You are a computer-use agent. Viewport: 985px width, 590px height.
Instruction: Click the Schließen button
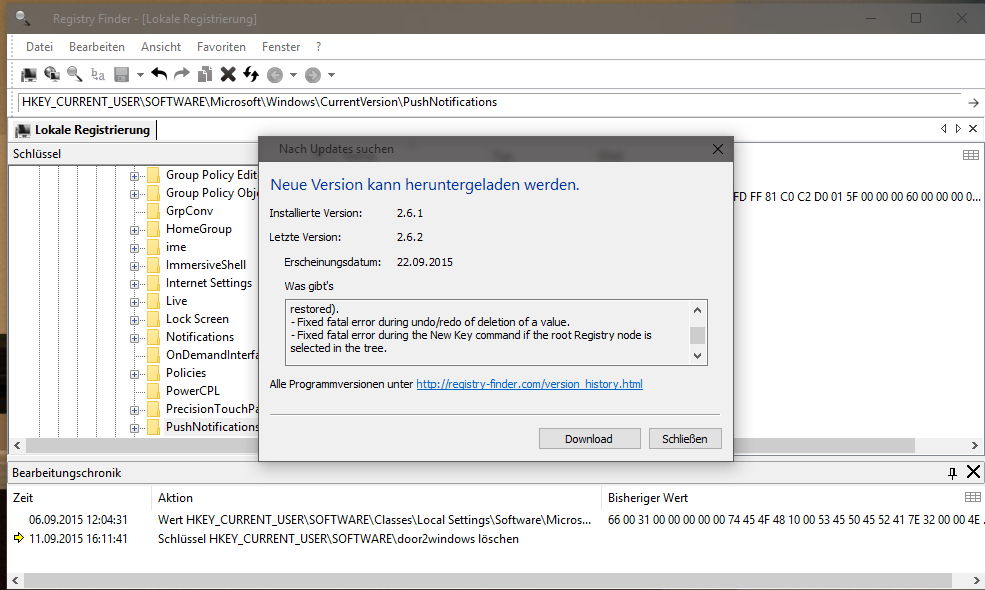(x=685, y=439)
